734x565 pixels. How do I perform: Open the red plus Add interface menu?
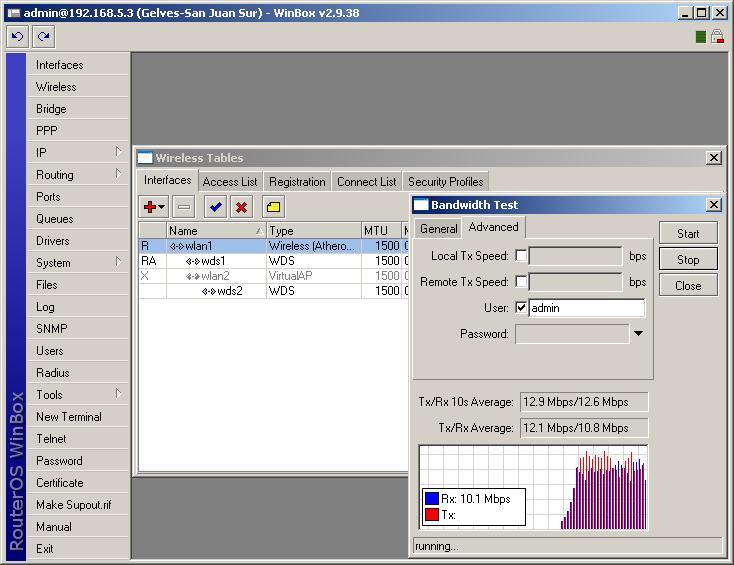click(x=154, y=207)
